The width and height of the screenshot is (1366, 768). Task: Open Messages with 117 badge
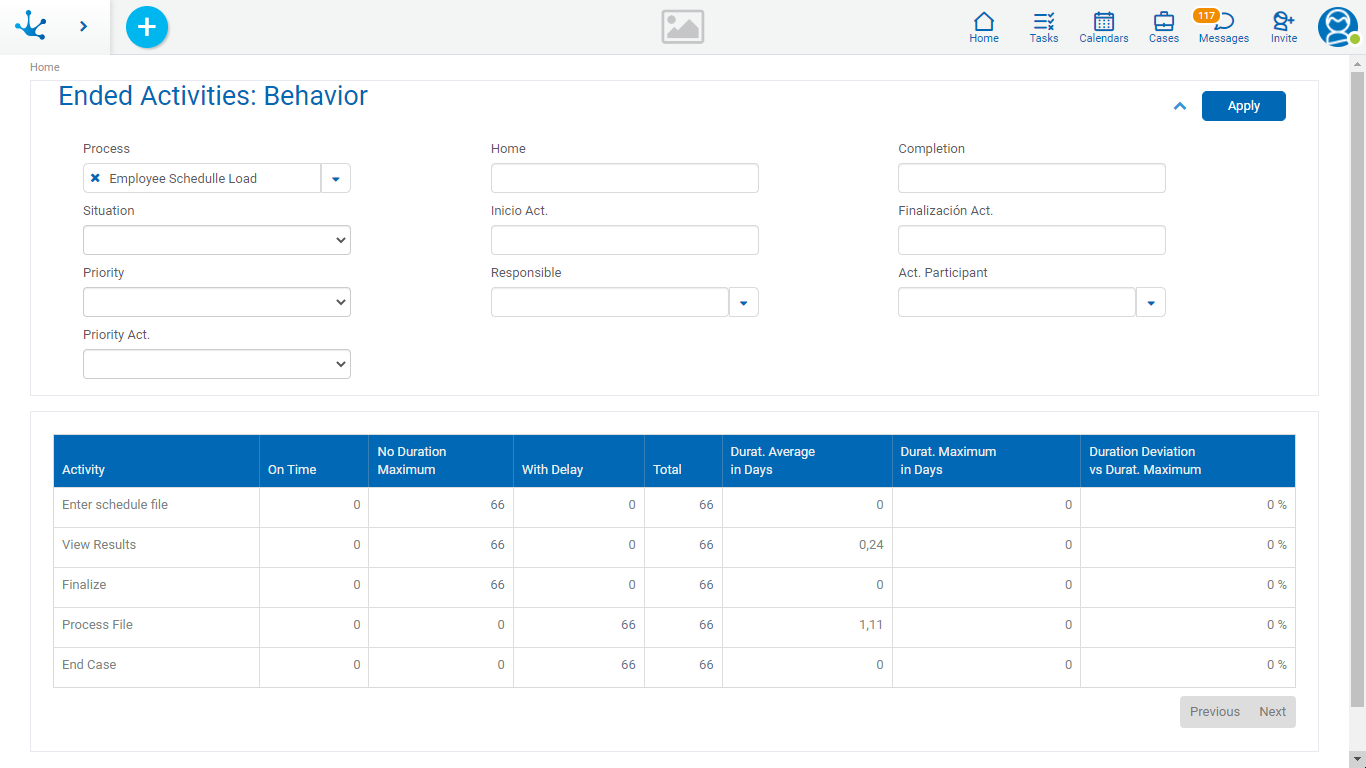(1223, 27)
